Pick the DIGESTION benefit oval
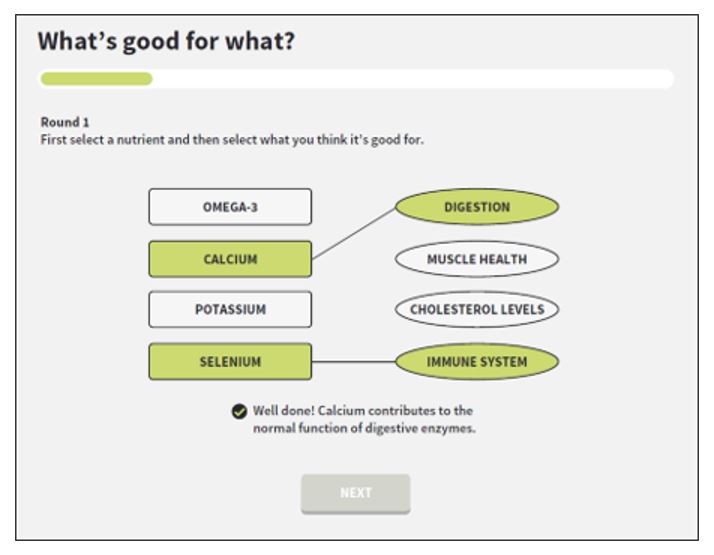The image size is (714, 555). tap(477, 207)
